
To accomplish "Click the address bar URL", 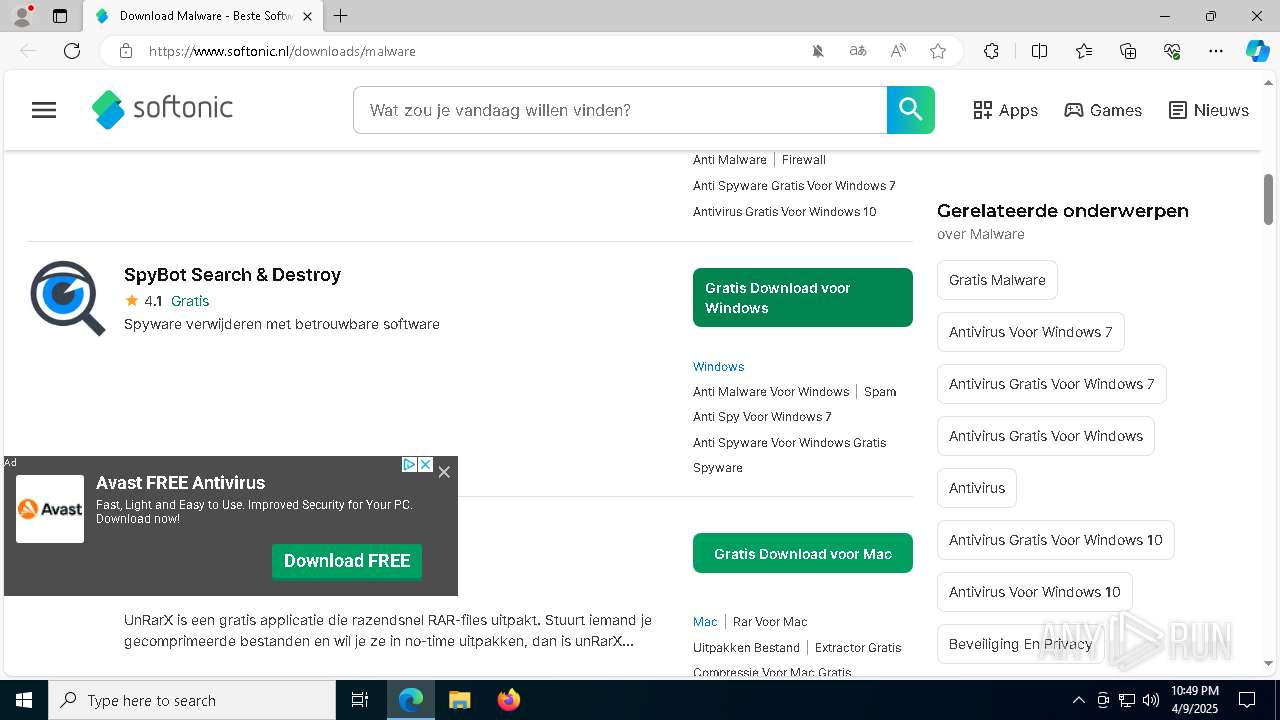I will 282,51.
